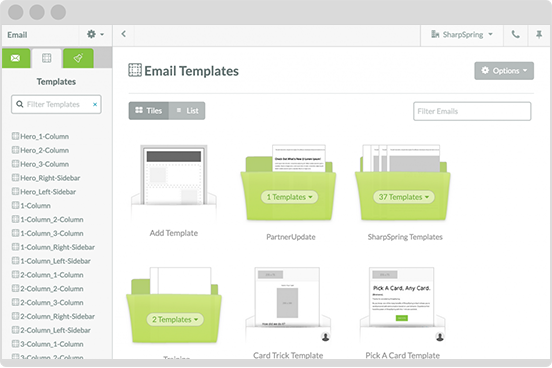Click the phone icon in top bar
Screen dimensions: 552x368
point(515,35)
